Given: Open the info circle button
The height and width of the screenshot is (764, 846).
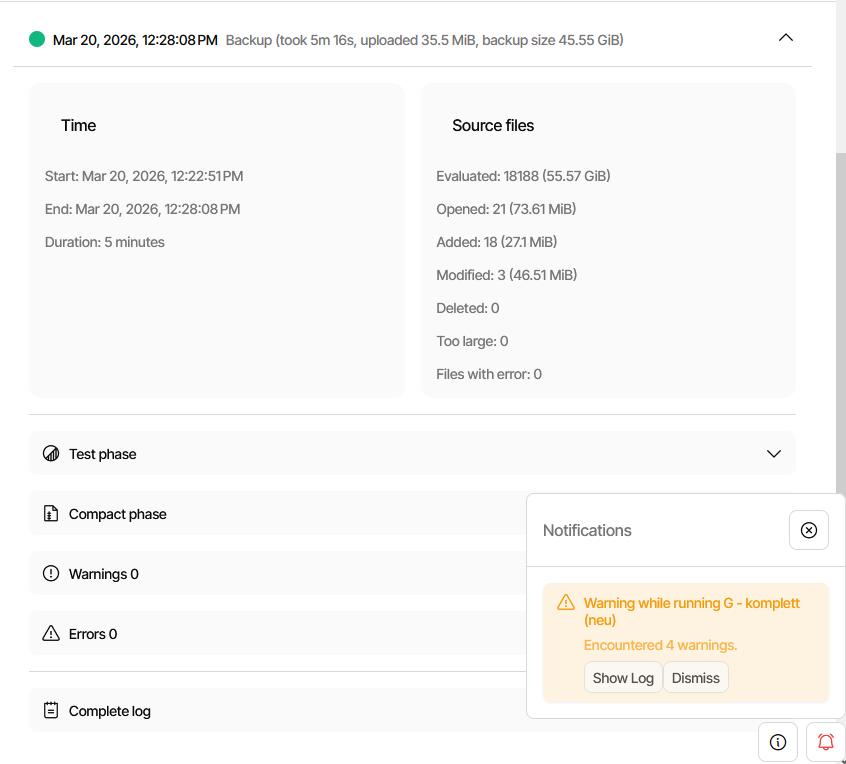Looking at the screenshot, I should tap(778, 742).
